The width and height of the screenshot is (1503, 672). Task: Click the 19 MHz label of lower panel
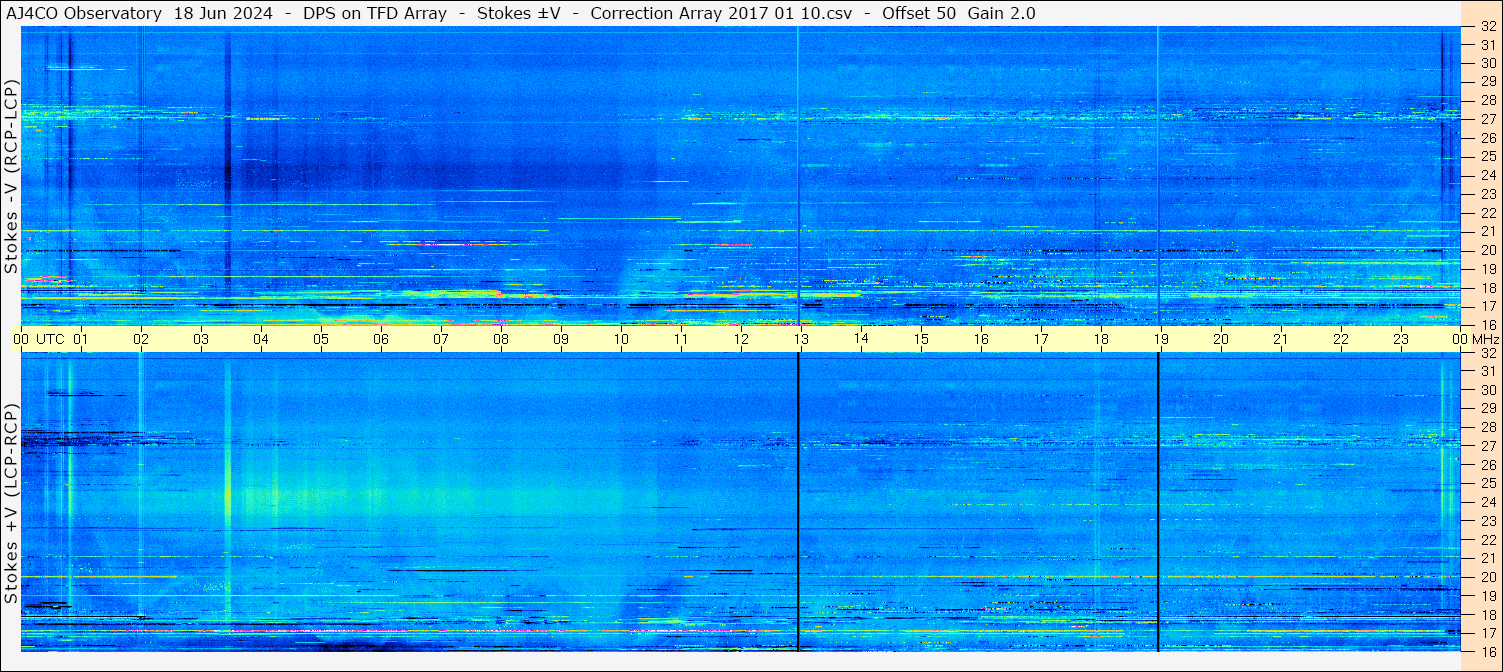point(1487,595)
